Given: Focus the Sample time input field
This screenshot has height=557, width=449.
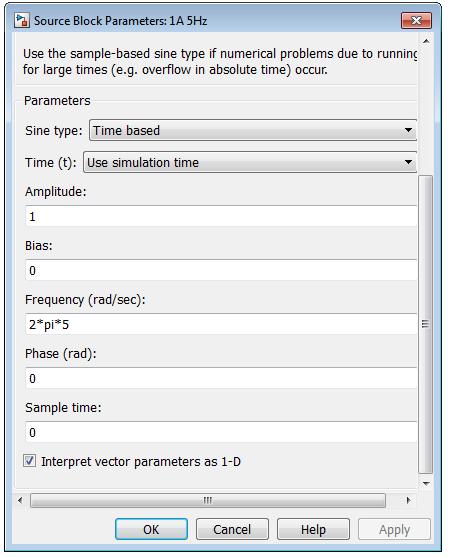Looking at the screenshot, I should pos(221,432).
